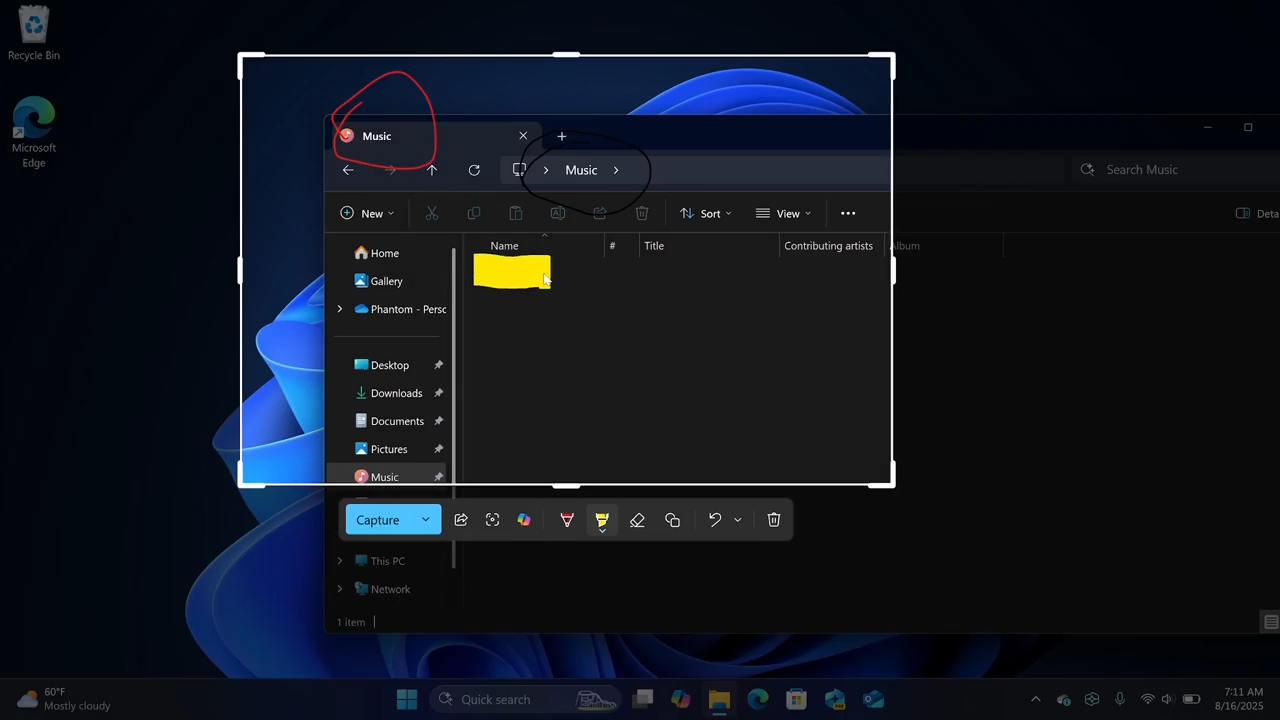Open Microsoft Edge from the taskbar
Image resolution: width=1280 pixels, height=720 pixels.
click(757, 699)
